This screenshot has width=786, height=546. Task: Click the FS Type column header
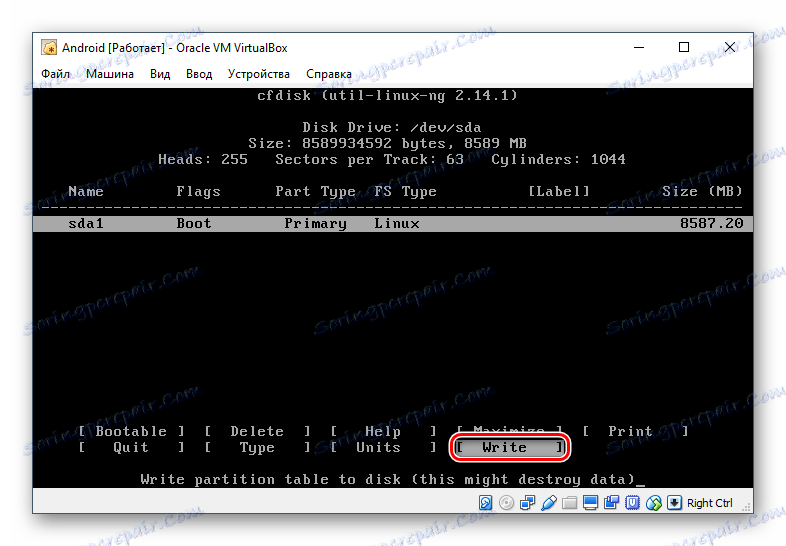pyautogui.click(x=406, y=192)
